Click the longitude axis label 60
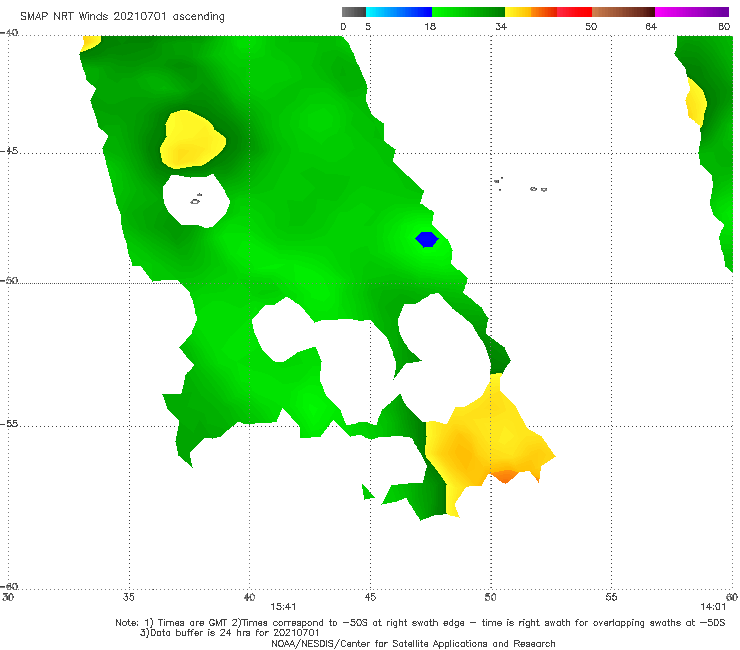 (x=732, y=597)
